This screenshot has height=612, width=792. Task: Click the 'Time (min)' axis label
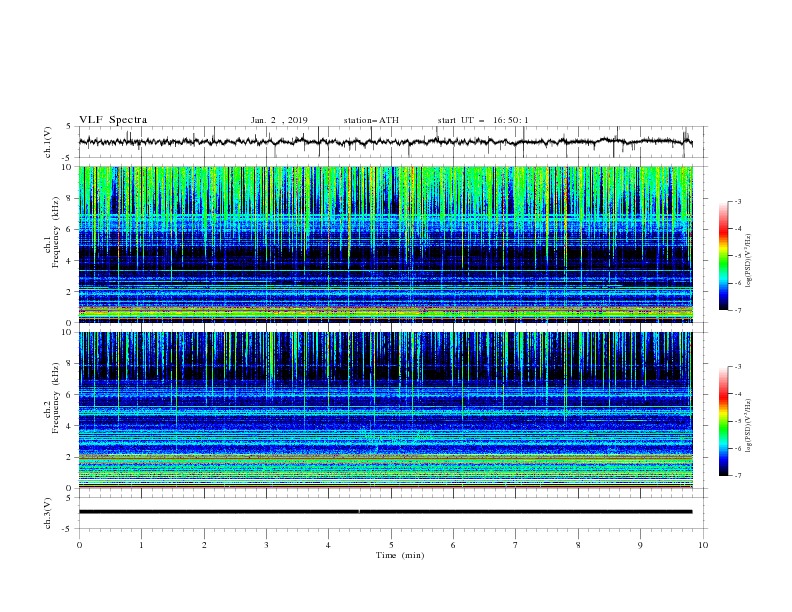pos(400,555)
